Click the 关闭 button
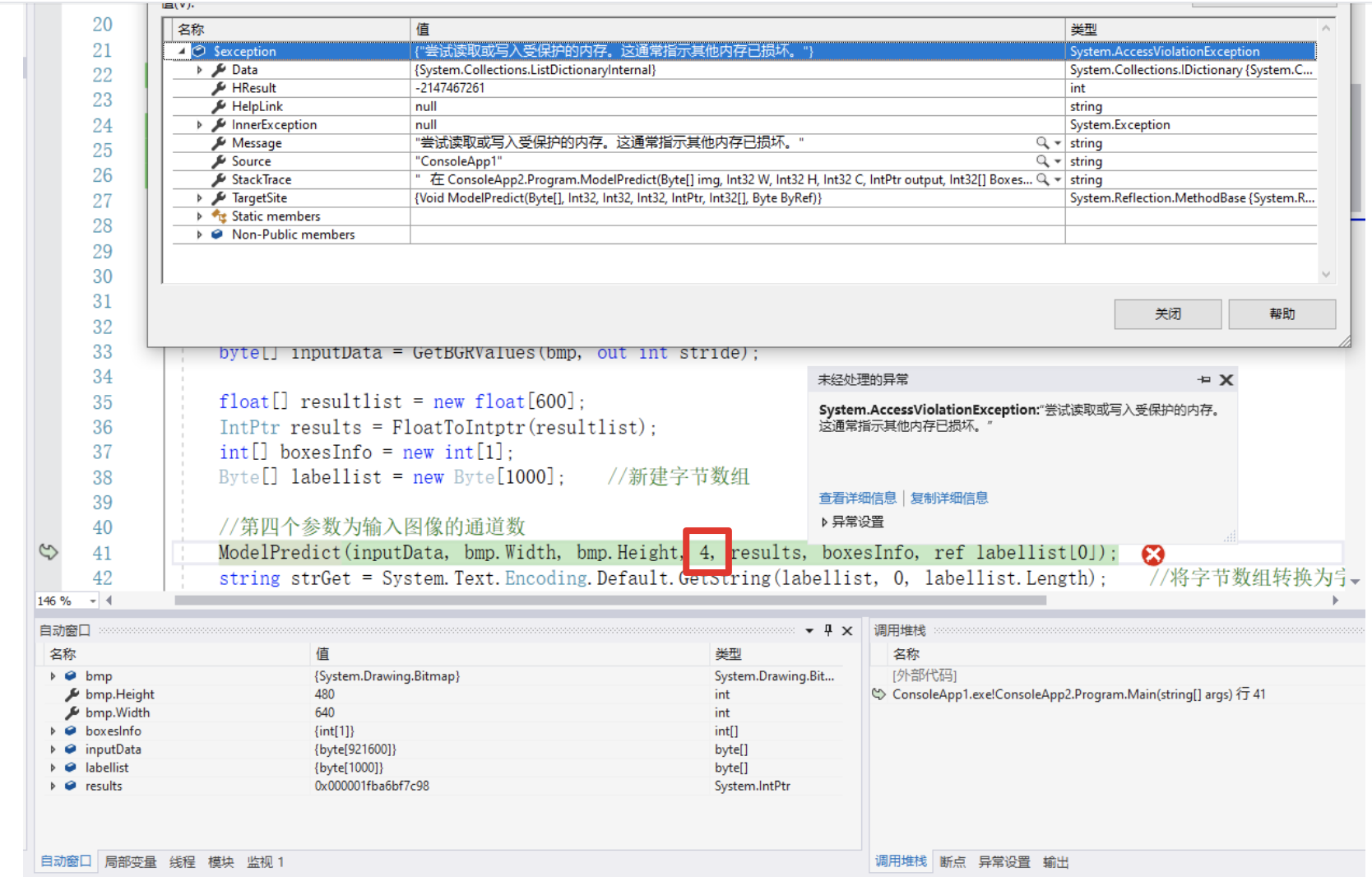The width and height of the screenshot is (1372, 877). [x=1168, y=314]
